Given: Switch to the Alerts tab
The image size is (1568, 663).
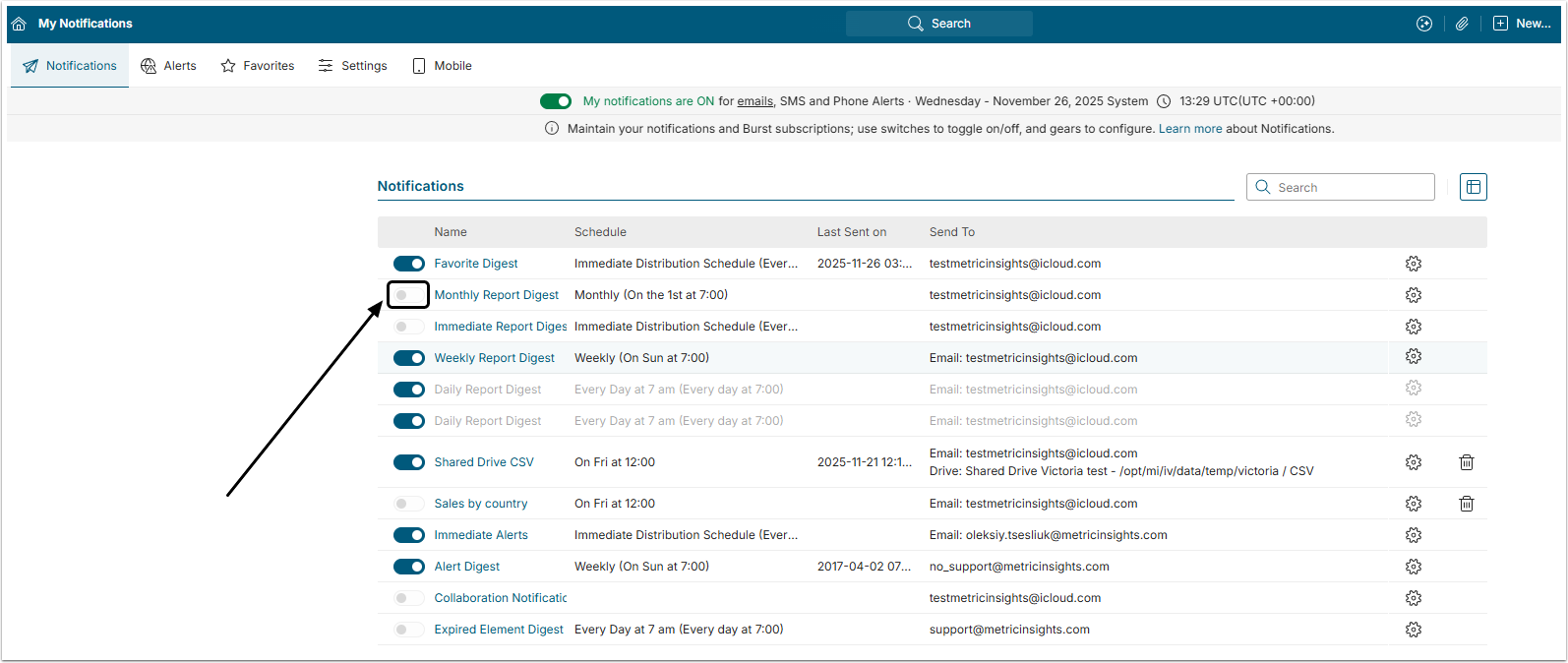Looking at the screenshot, I should [168, 66].
